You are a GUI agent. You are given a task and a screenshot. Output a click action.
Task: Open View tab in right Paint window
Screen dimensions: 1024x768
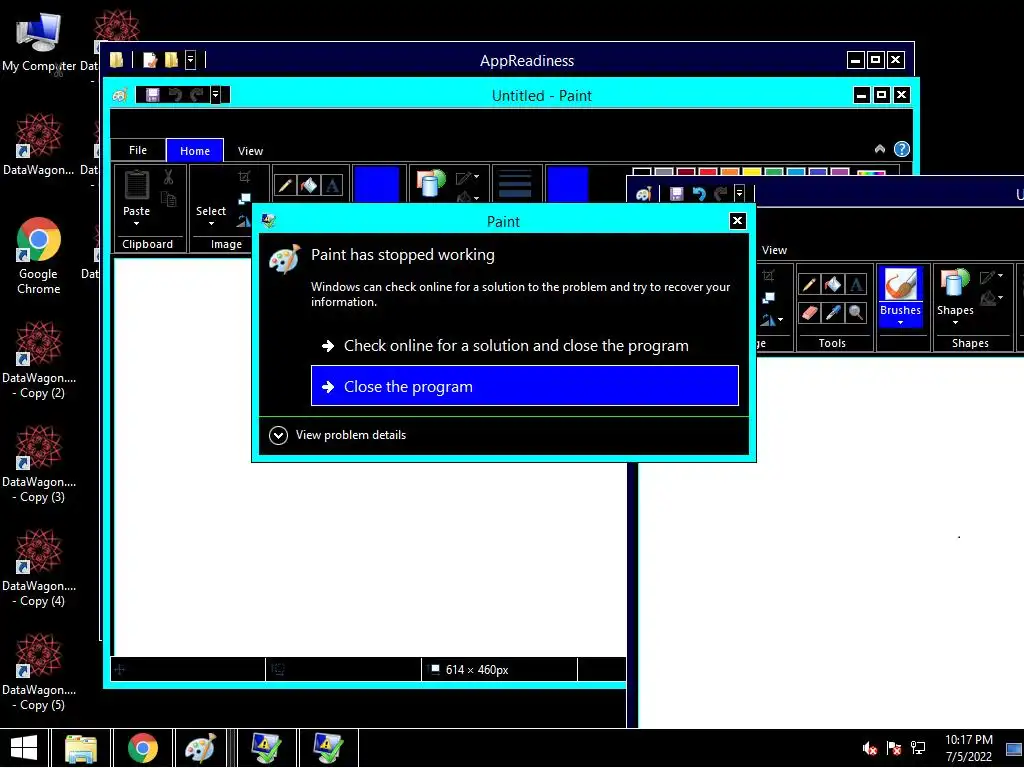coord(774,250)
